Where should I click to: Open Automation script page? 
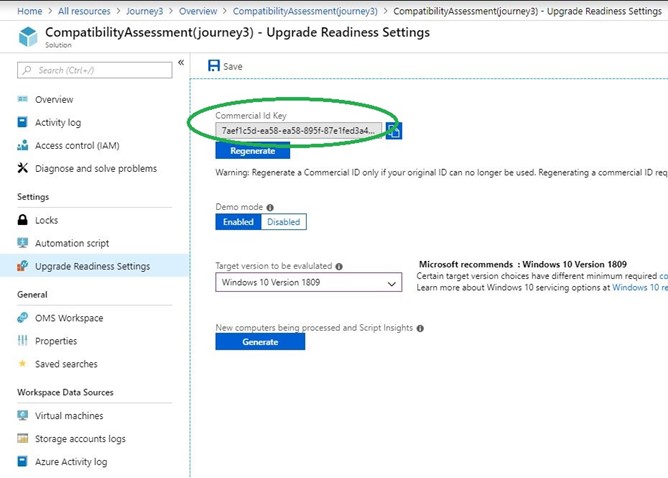[x=71, y=243]
